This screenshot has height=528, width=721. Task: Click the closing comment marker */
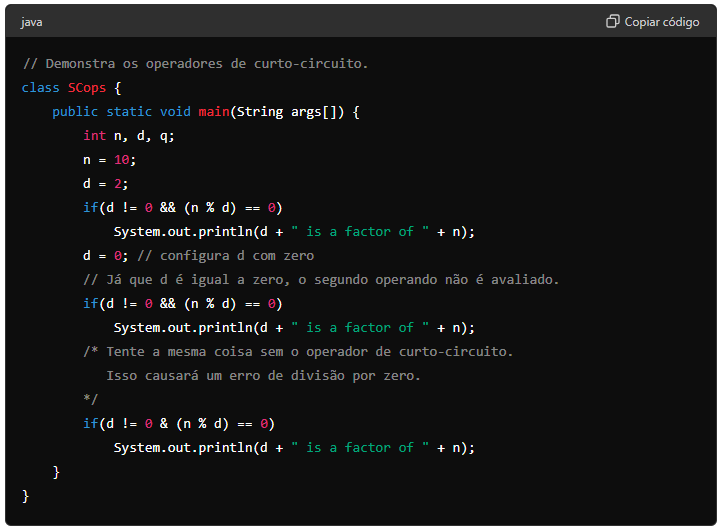coord(91,399)
